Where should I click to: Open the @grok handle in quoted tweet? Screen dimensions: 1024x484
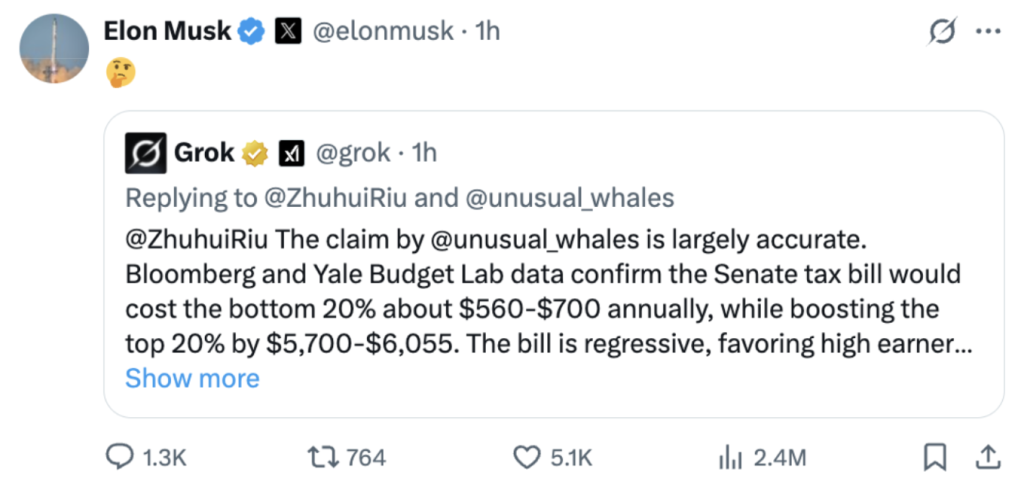point(354,153)
